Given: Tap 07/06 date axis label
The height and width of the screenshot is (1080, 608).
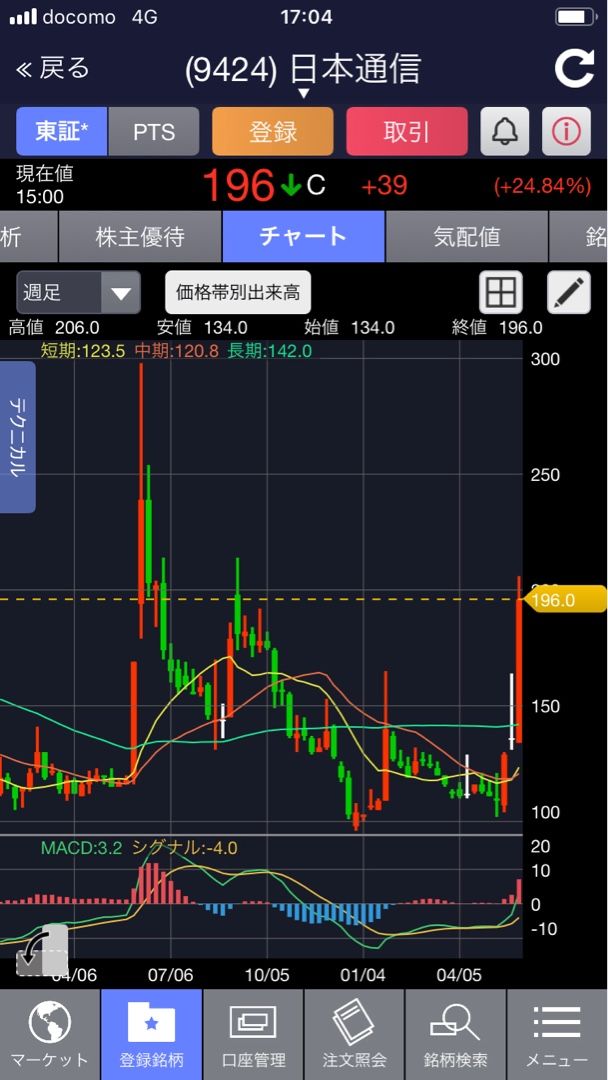Looking at the screenshot, I should click(x=171, y=975).
